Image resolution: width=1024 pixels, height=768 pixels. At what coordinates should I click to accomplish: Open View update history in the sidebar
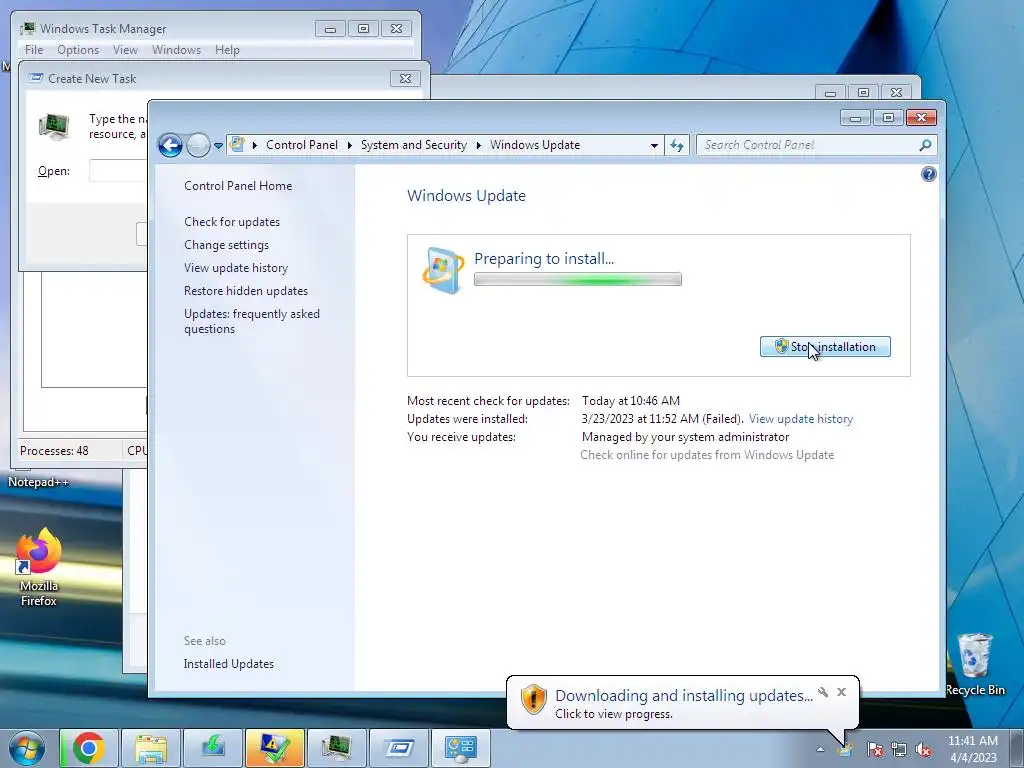click(x=236, y=268)
